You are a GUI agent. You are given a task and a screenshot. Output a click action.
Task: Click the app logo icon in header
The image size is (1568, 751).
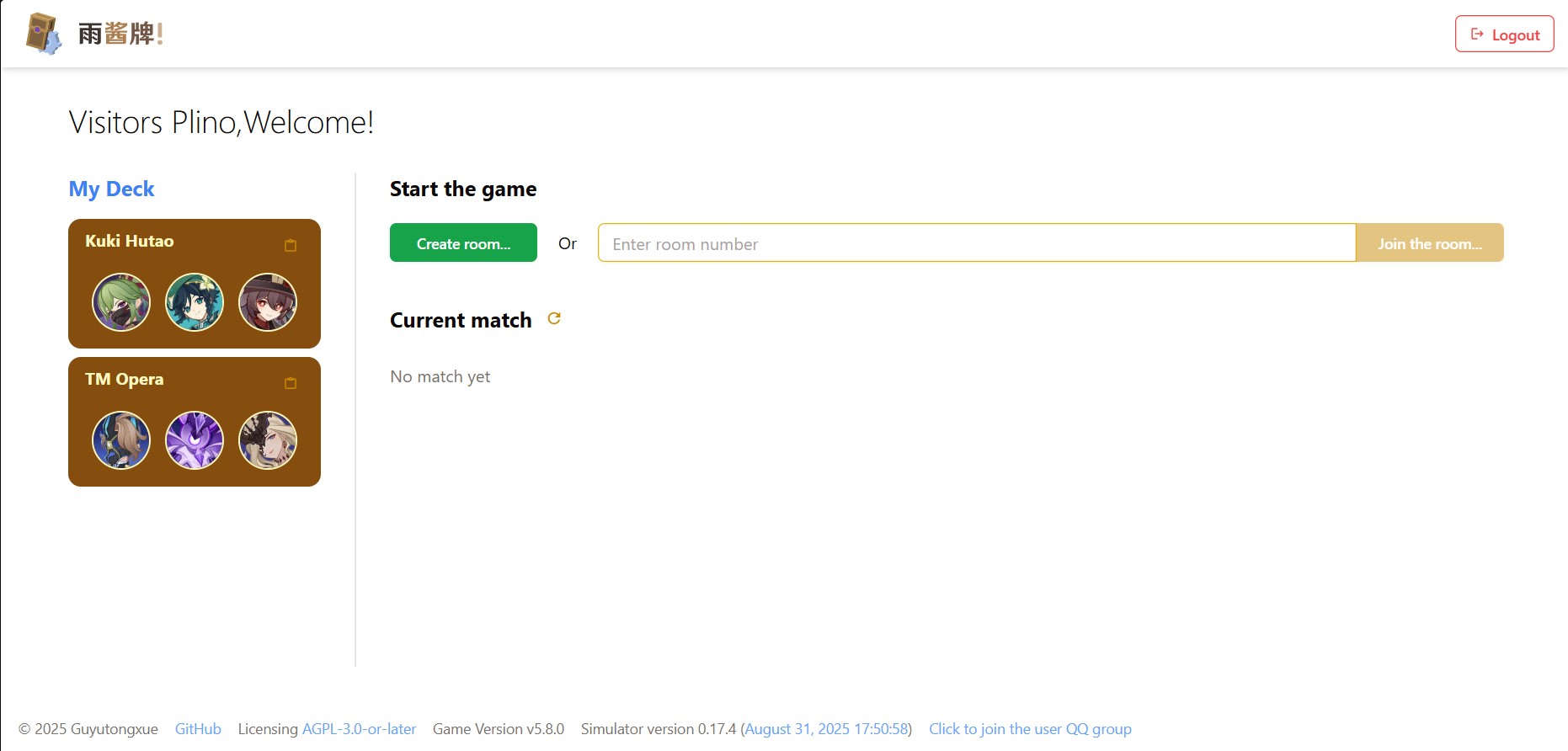click(x=44, y=34)
